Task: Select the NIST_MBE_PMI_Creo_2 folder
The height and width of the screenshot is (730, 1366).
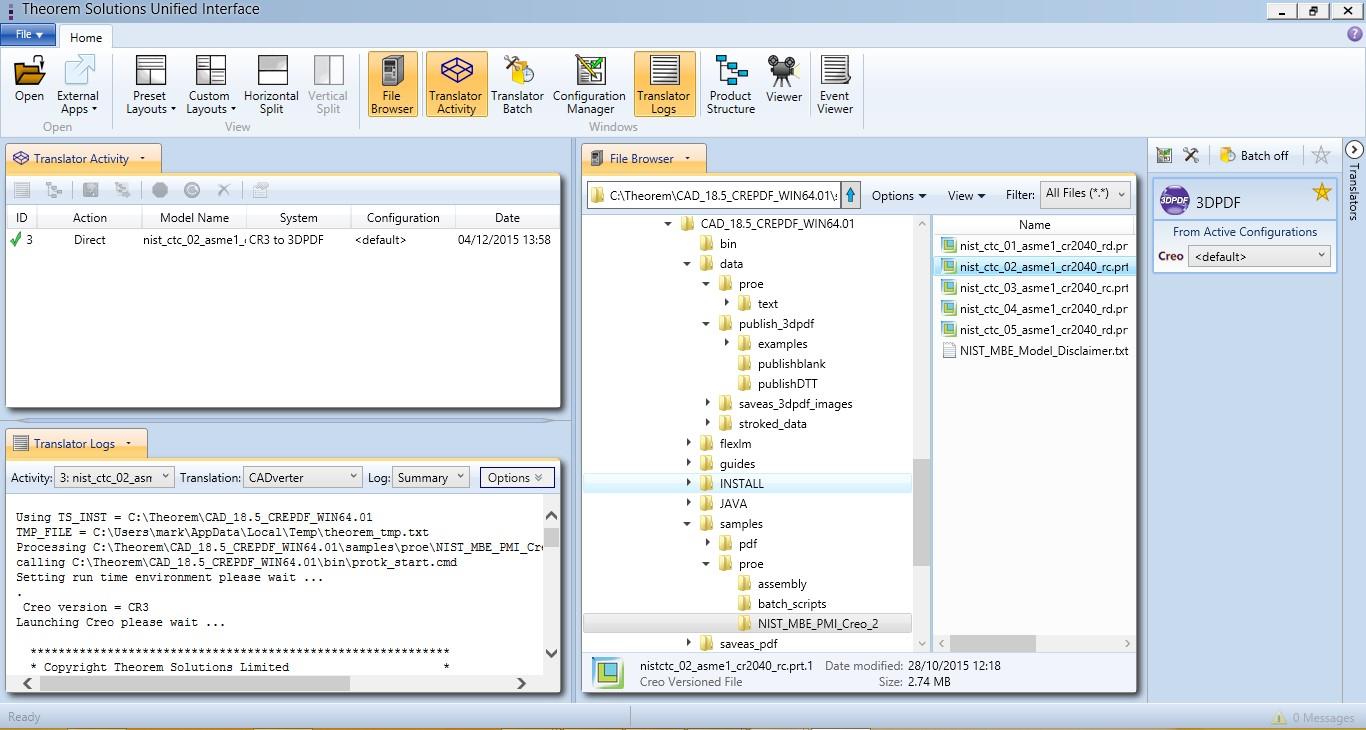Action: (817, 623)
